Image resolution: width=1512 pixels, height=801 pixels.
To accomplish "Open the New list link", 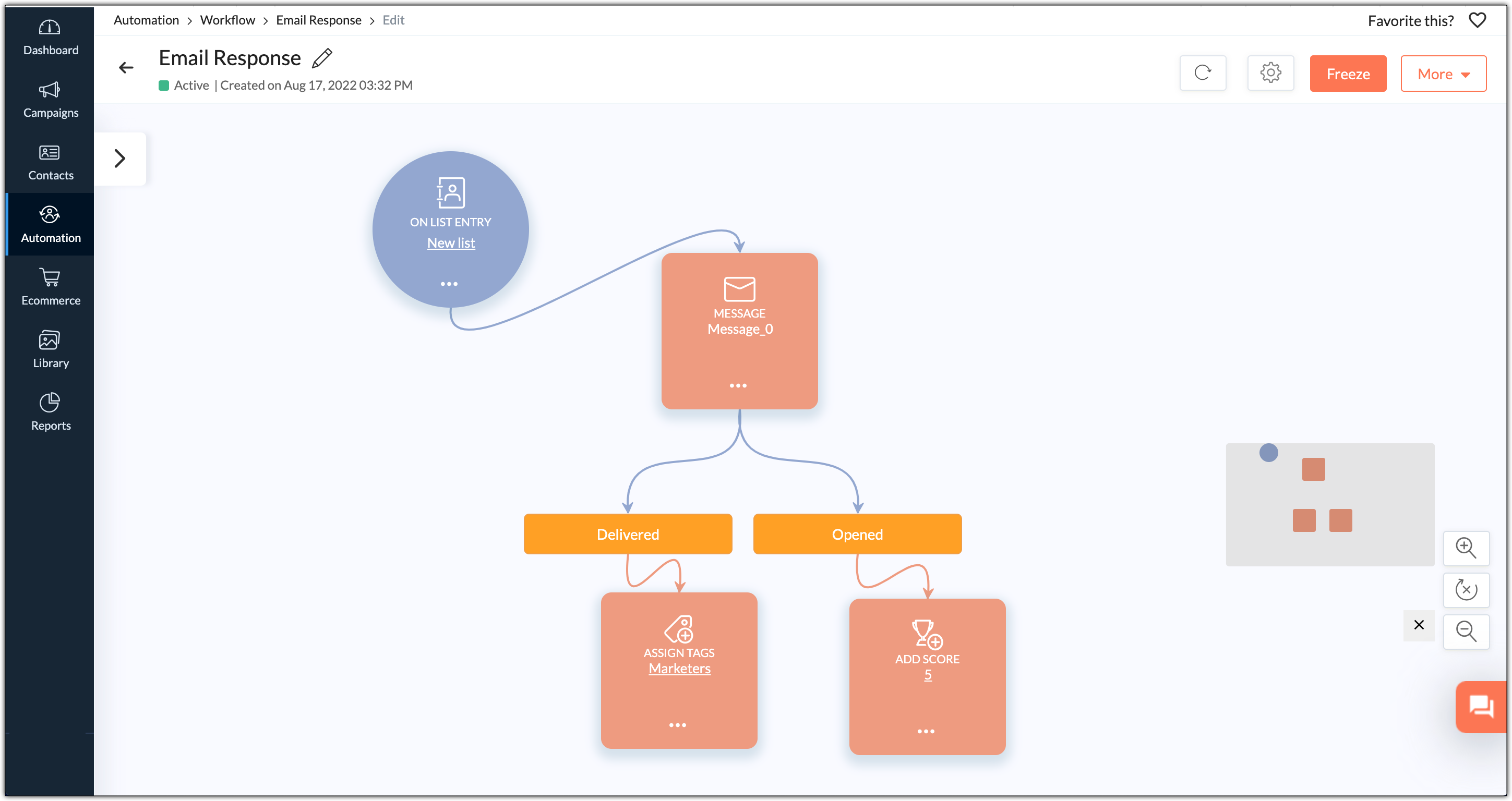I will 451,243.
